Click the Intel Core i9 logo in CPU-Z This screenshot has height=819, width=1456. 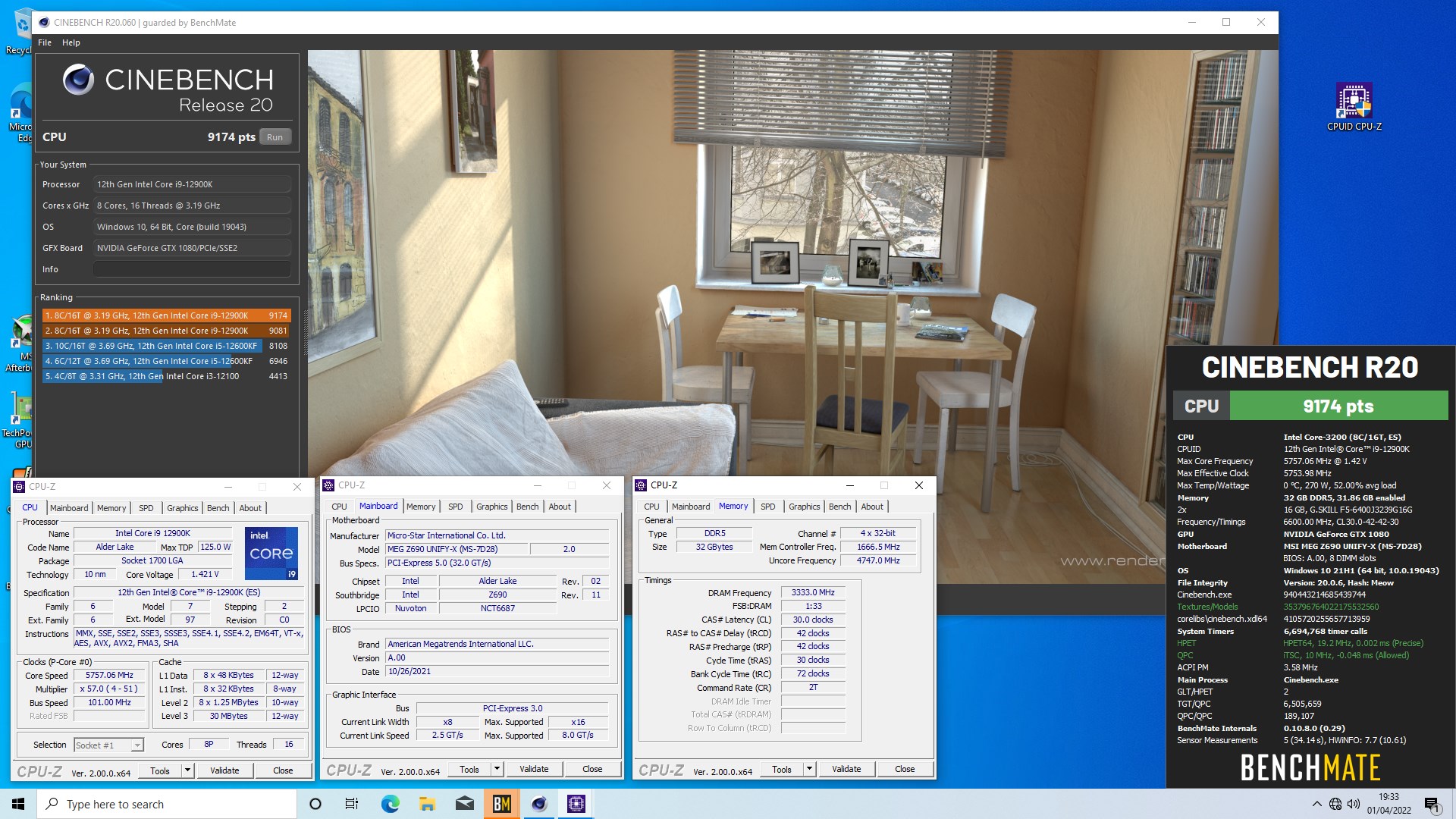[271, 554]
